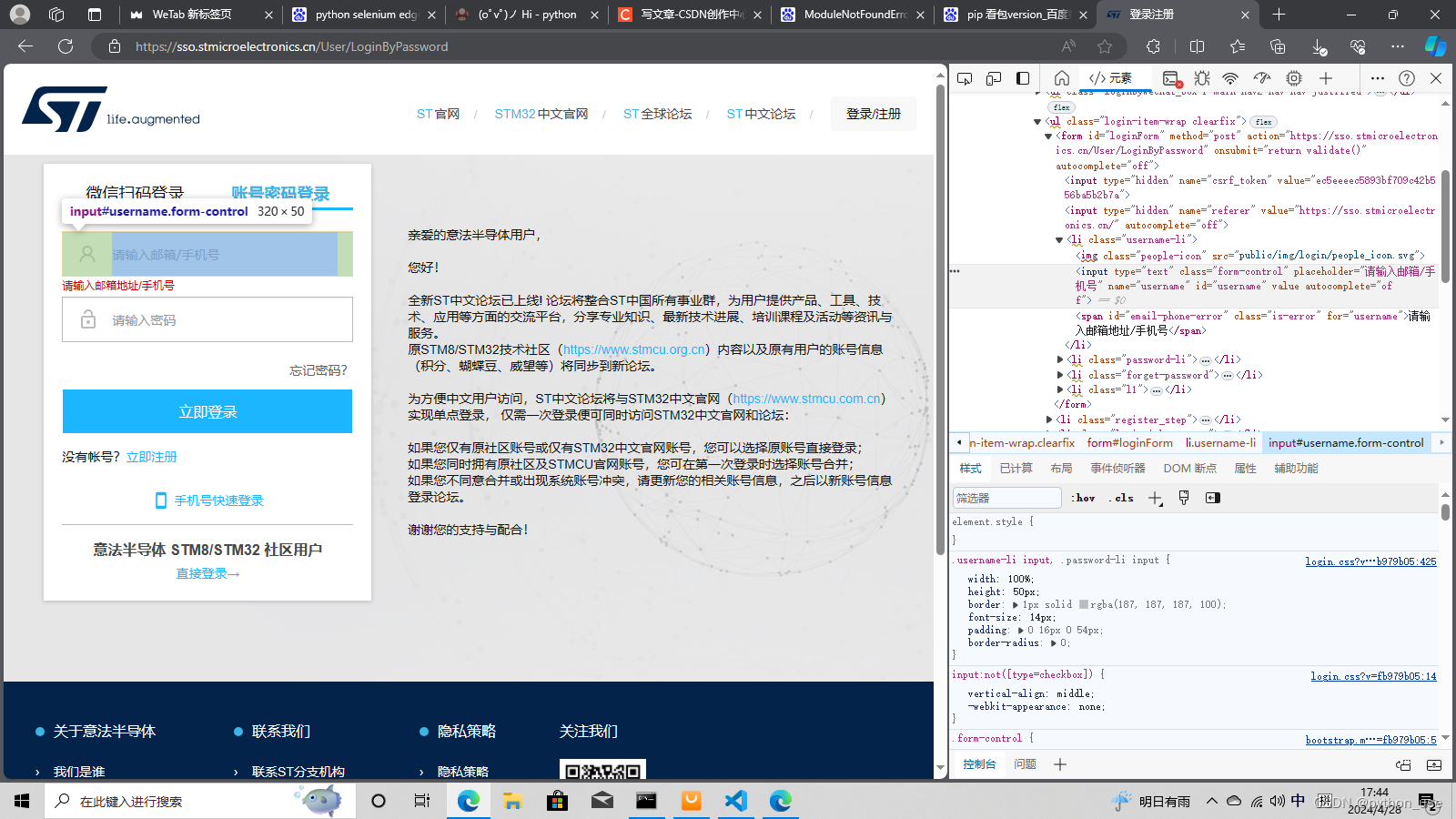The image size is (1456, 819).
Task: Open File Explorer from taskbar
Action: [x=512, y=801]
